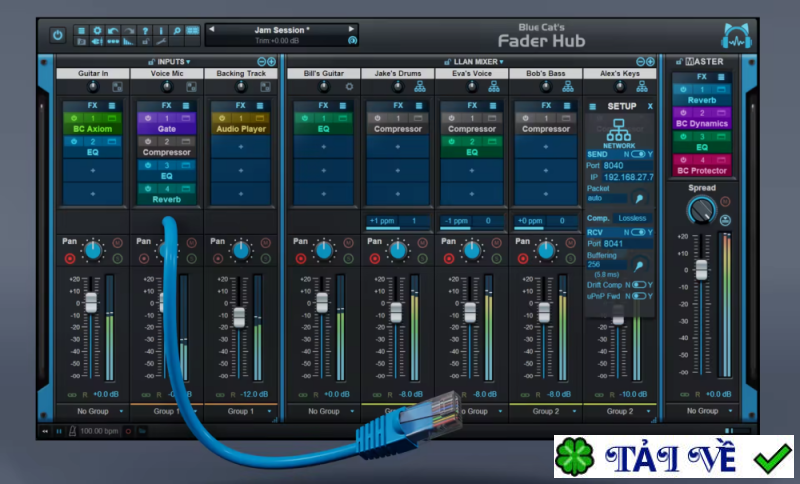
Task: Open the Audio Player effect slot
Action: point(241,124)
